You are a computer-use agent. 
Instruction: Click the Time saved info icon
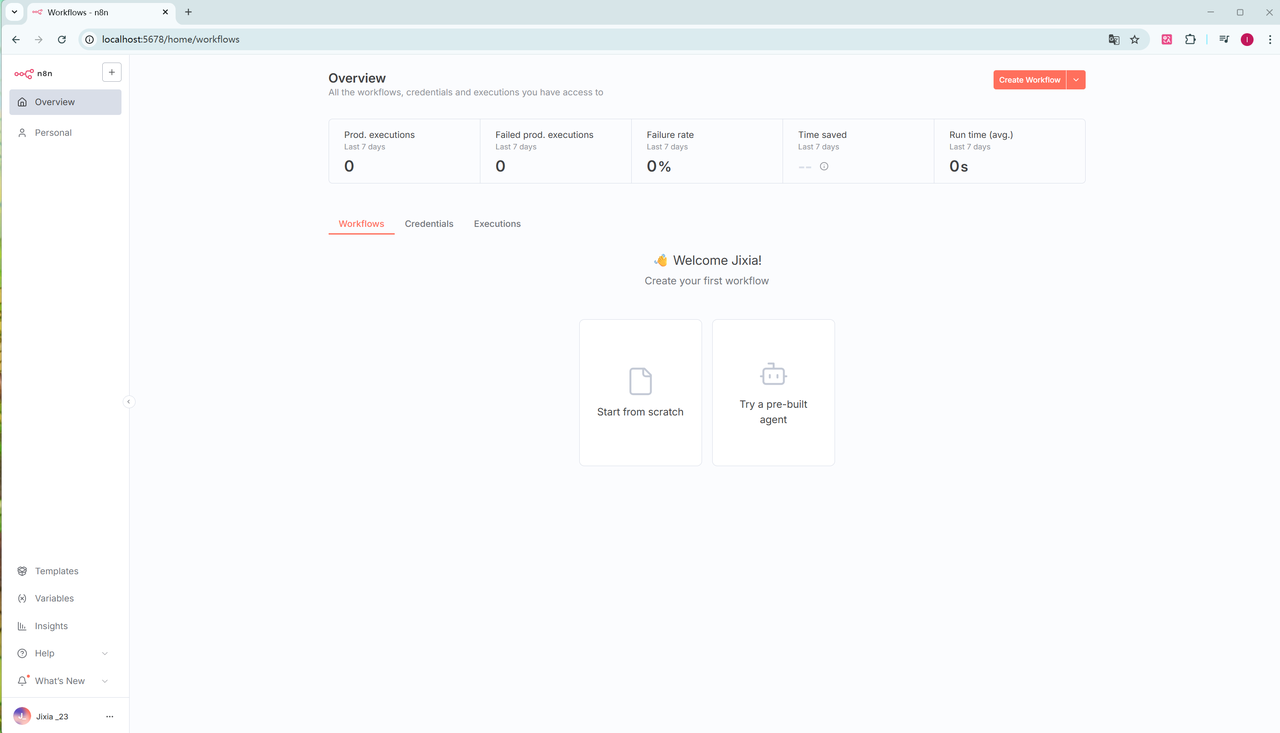pyautogui.click(x=824, y=166)
